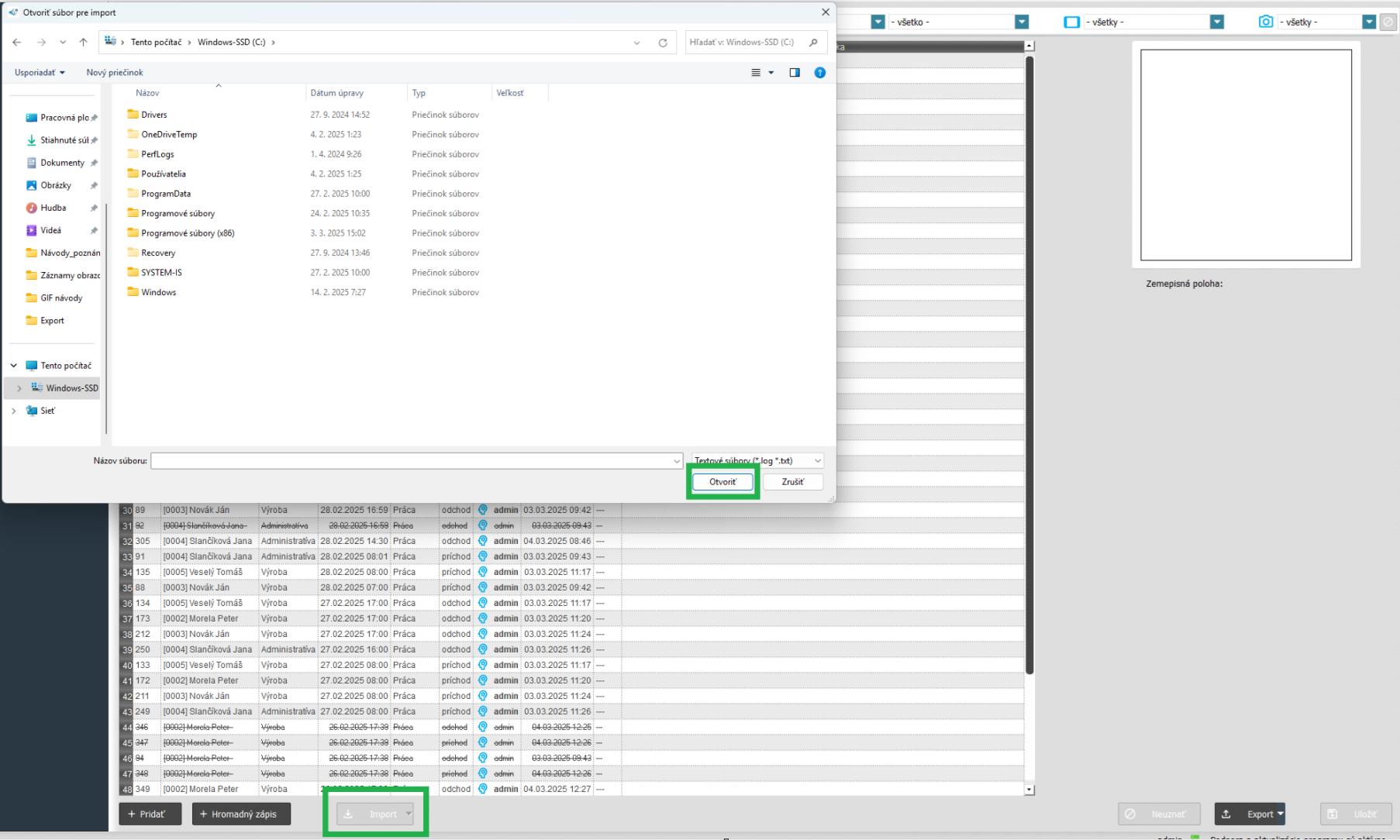Expand the Export button dropdown
Image resolution: width=1400 pixels, height=840 pixels.
click(1281, 814)
